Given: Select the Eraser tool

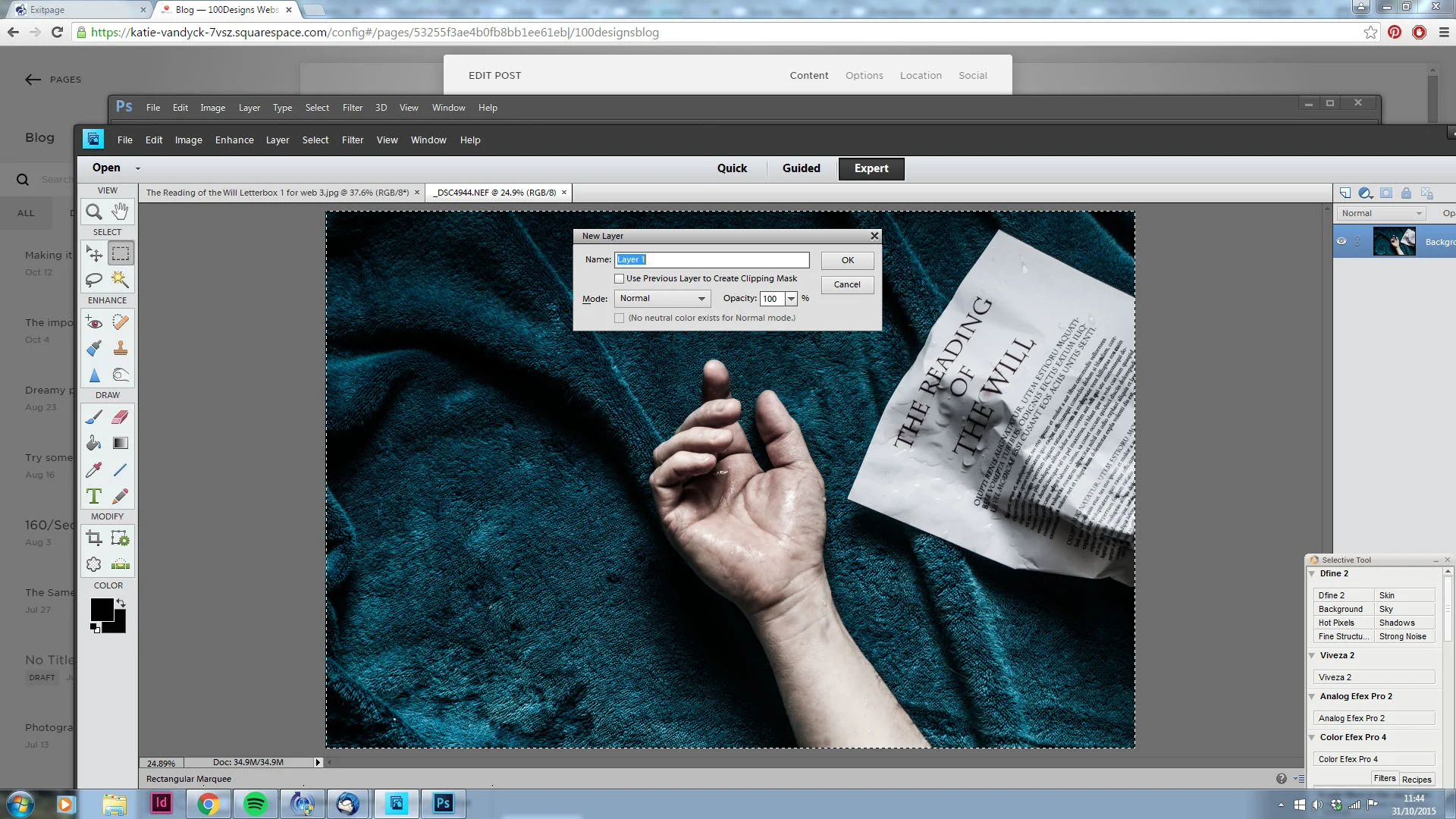Looking at the screenshot, I should click(x=120, y=417).
